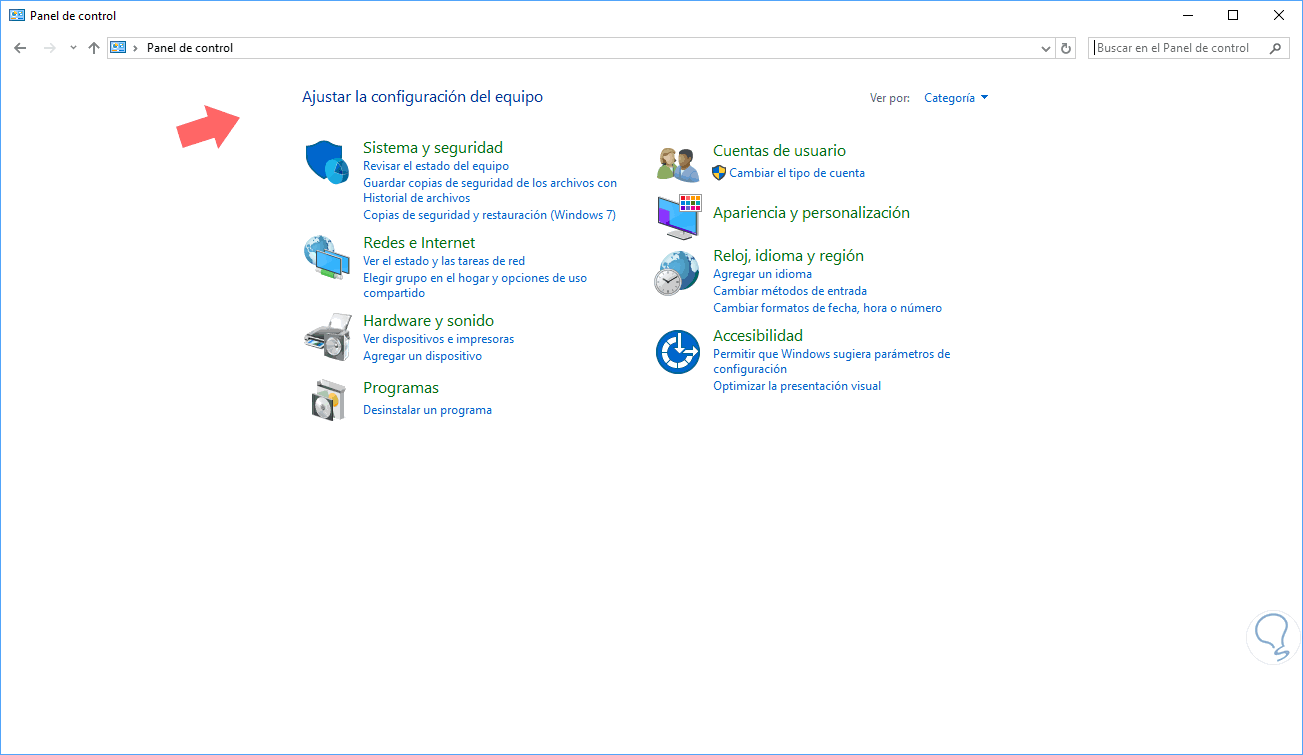Minimize the Panel de control window
The width and height of the screenshot is (1303, 755).
click(1188, 15)
